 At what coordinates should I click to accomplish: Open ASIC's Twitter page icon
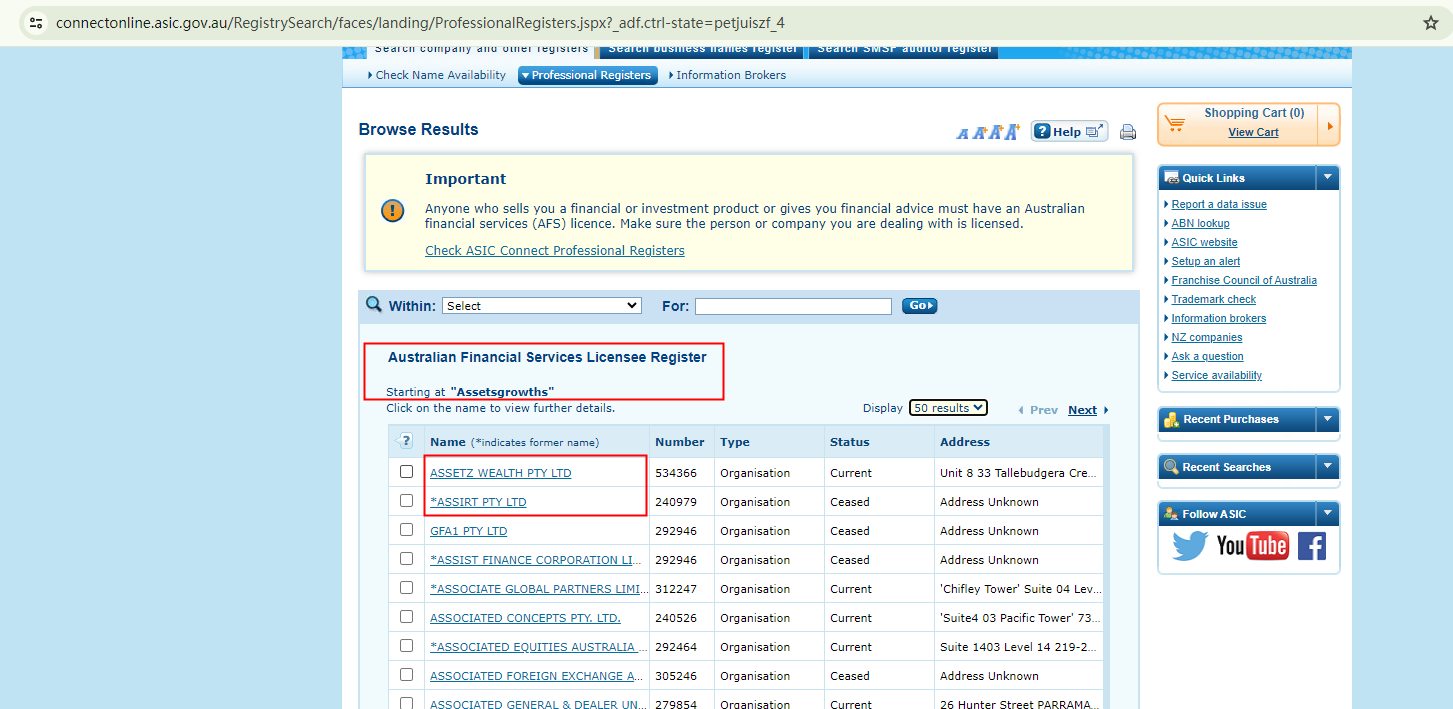(1190, 546)
